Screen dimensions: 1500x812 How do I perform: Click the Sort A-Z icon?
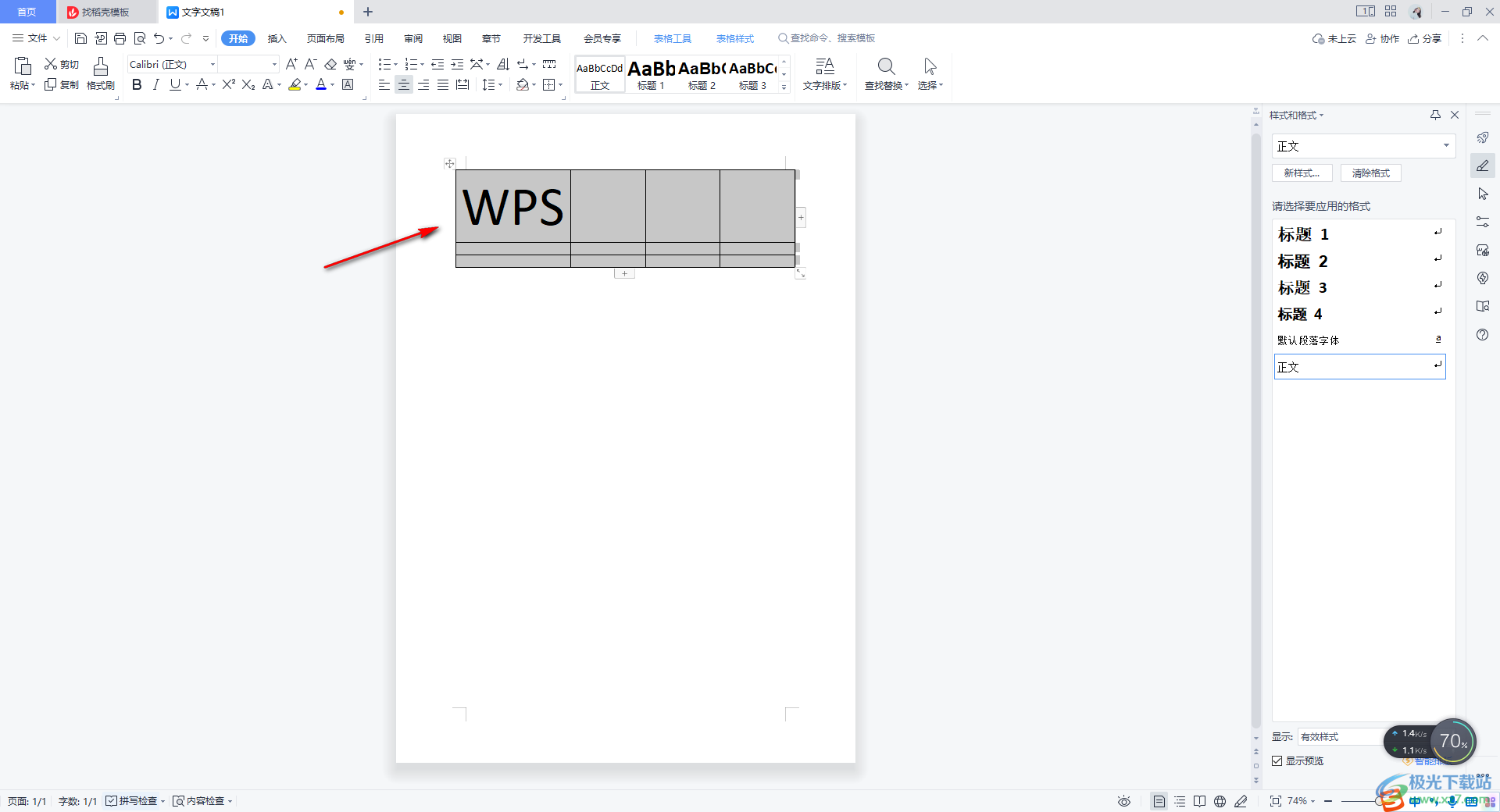click(502, 64)
